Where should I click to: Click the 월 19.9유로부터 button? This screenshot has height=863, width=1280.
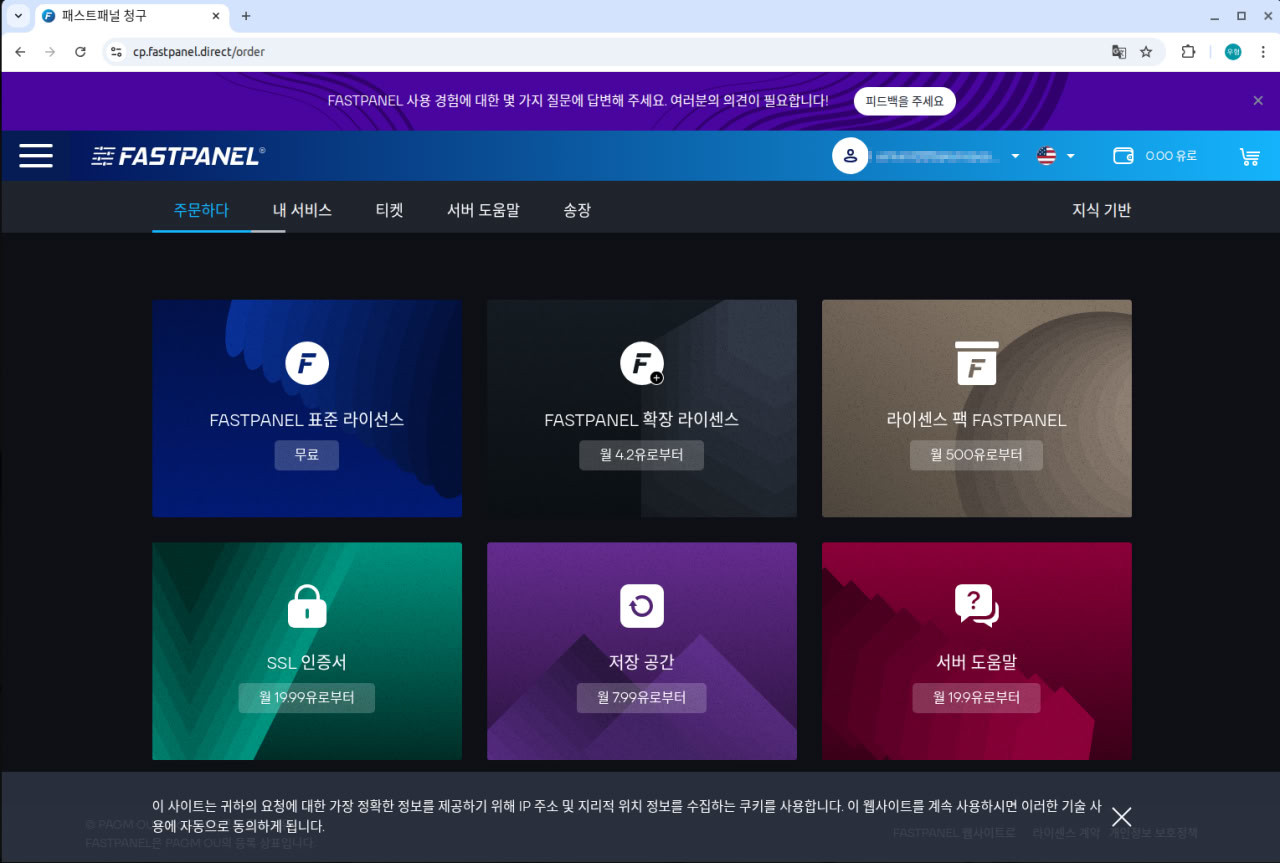976,698
